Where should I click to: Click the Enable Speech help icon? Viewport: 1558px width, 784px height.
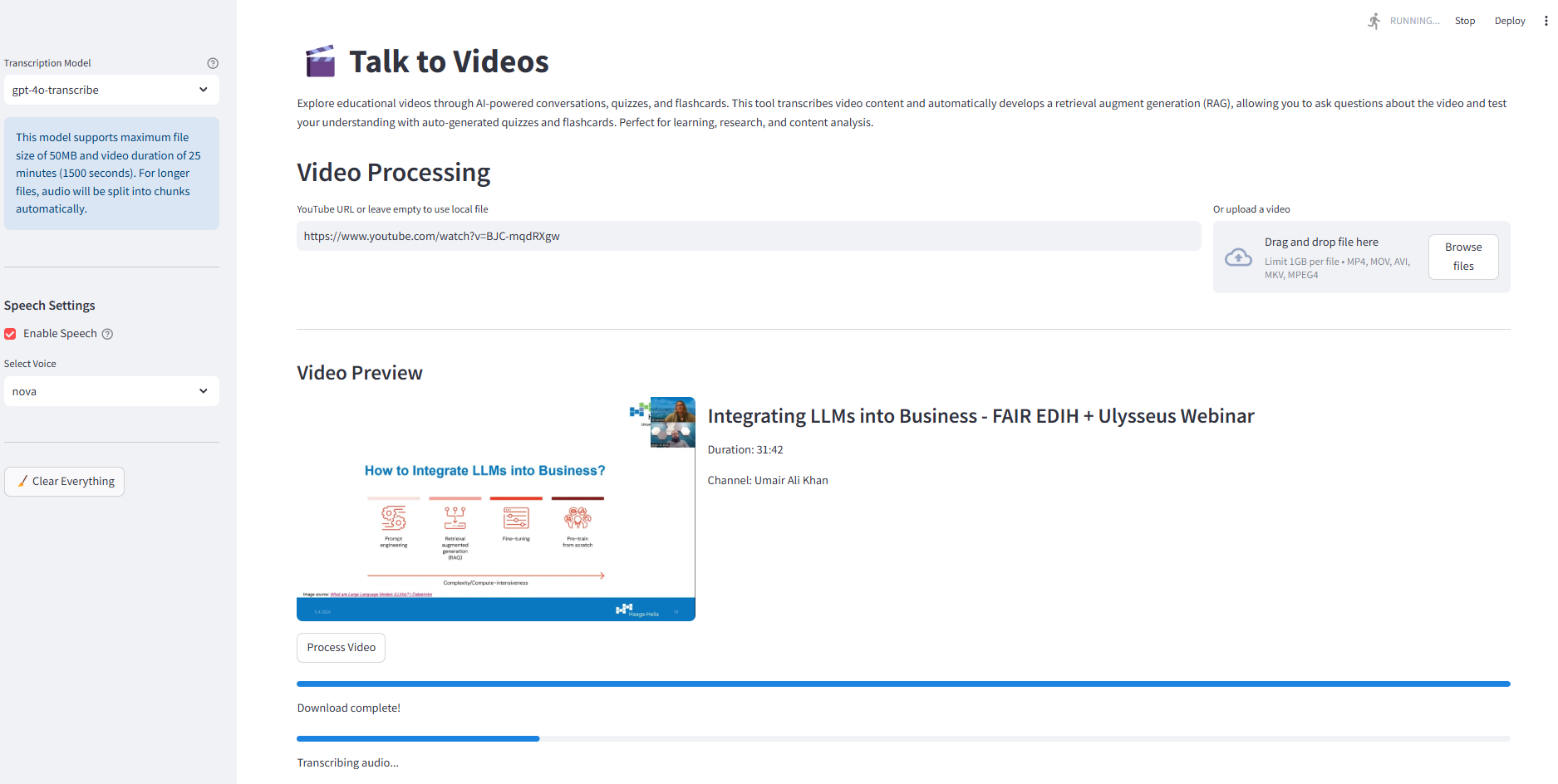107,334
